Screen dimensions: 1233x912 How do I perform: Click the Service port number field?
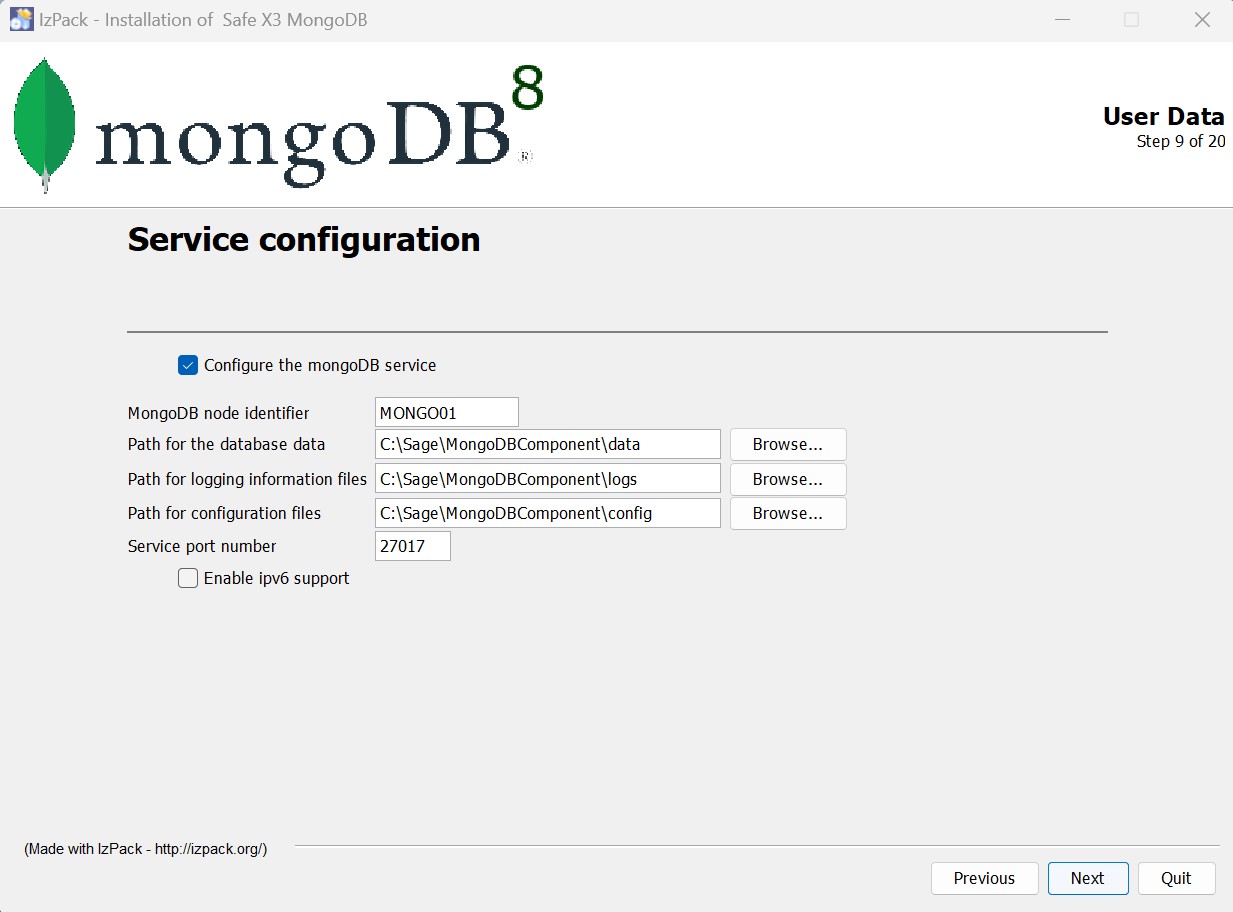click(412, 546)
